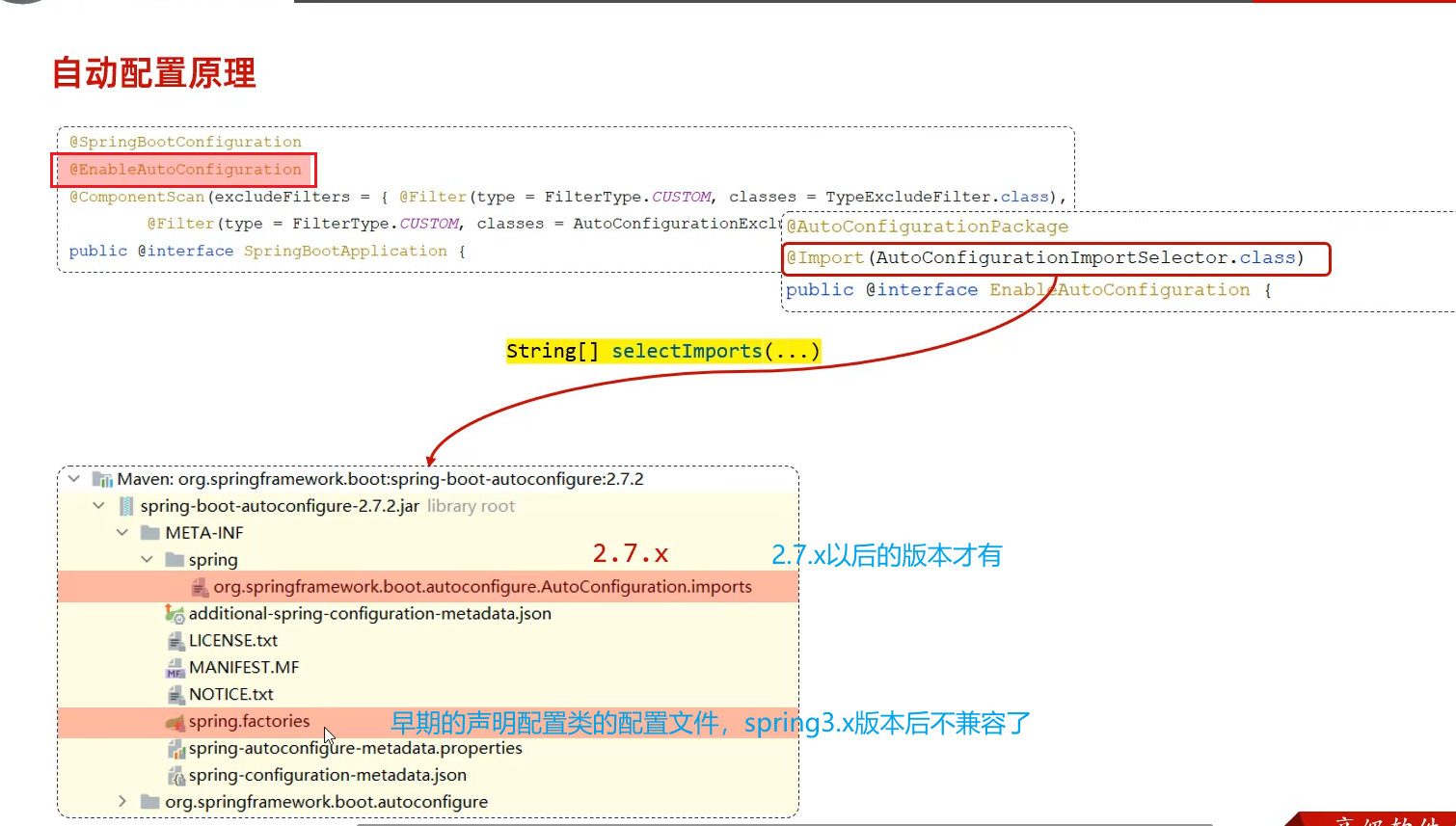Click the additional-spring-configuration-metadata.json file icon
Image resolution: width=1456 pixels, height=826 pixels.
(x=175, y=614)
